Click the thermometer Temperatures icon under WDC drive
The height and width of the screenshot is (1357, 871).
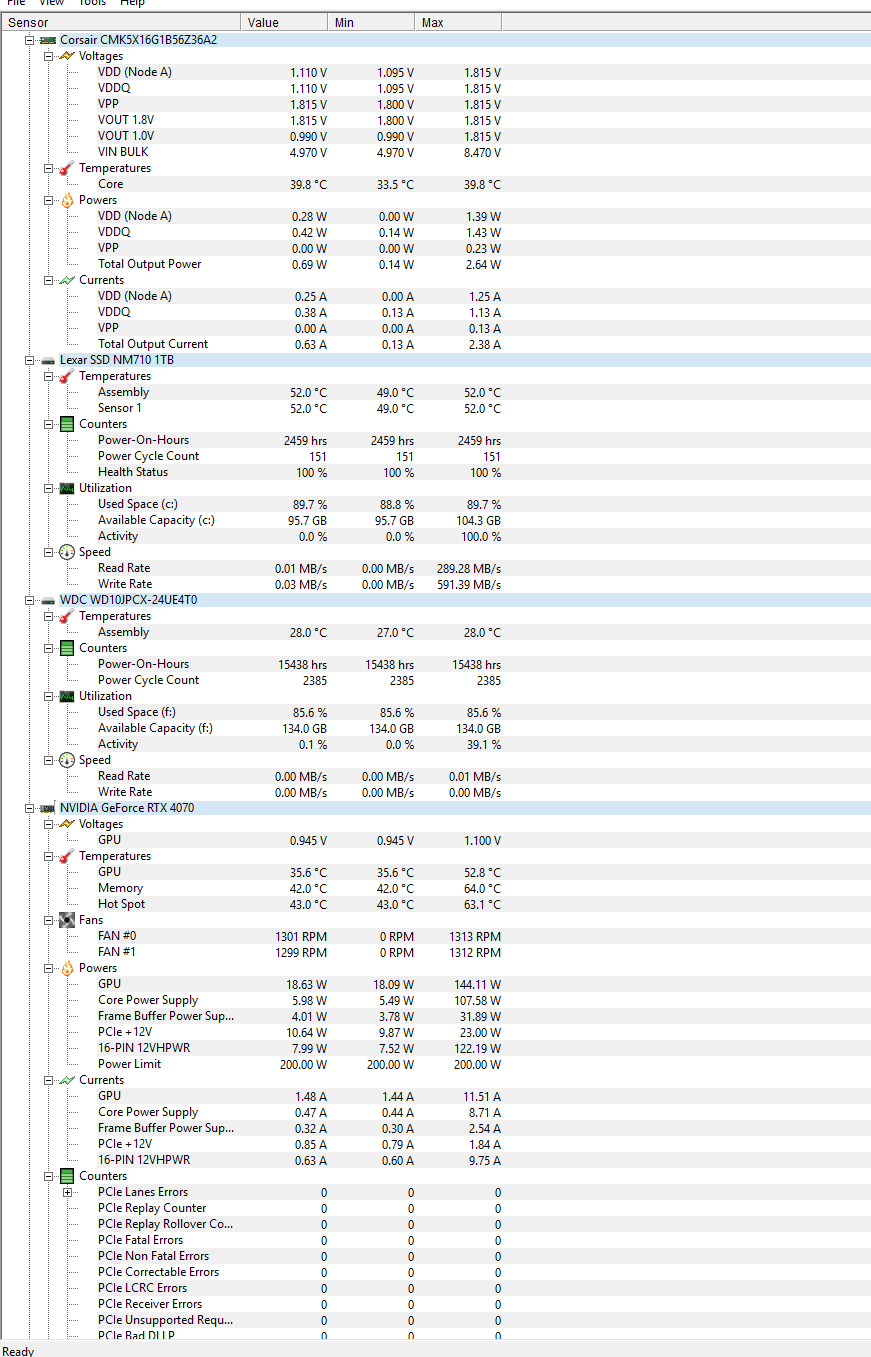point(67,616)
